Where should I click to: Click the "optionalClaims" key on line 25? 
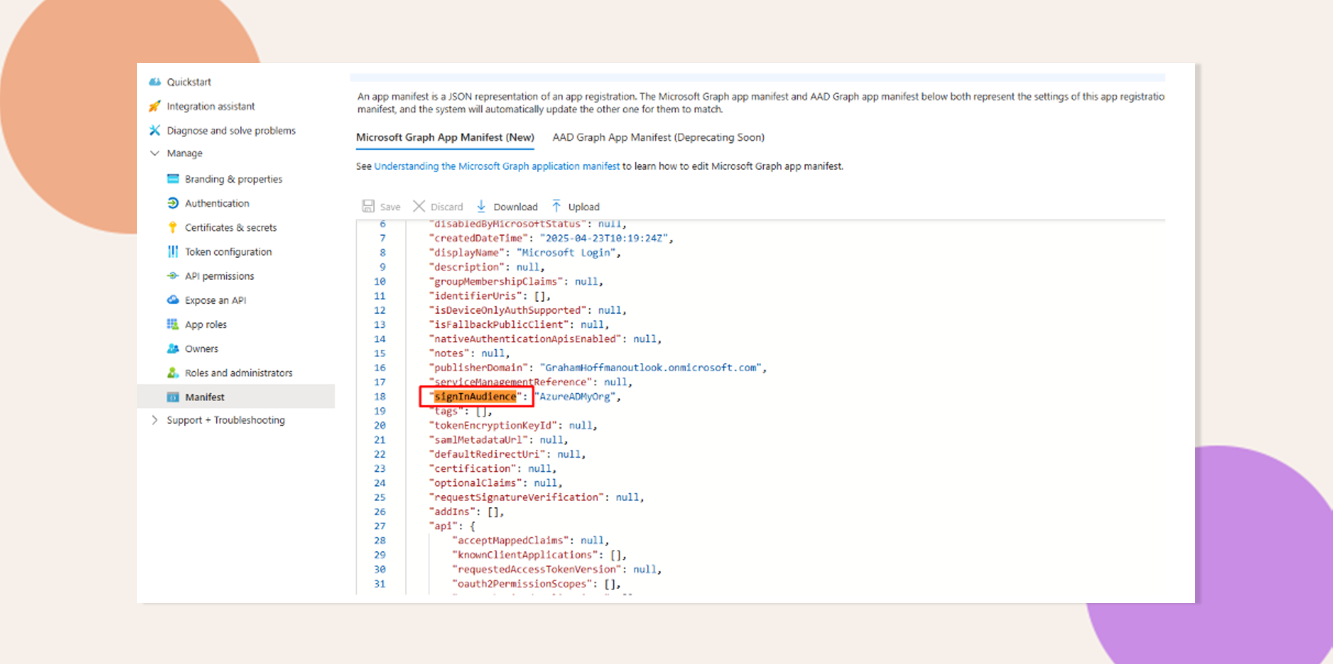click(475, 483)
